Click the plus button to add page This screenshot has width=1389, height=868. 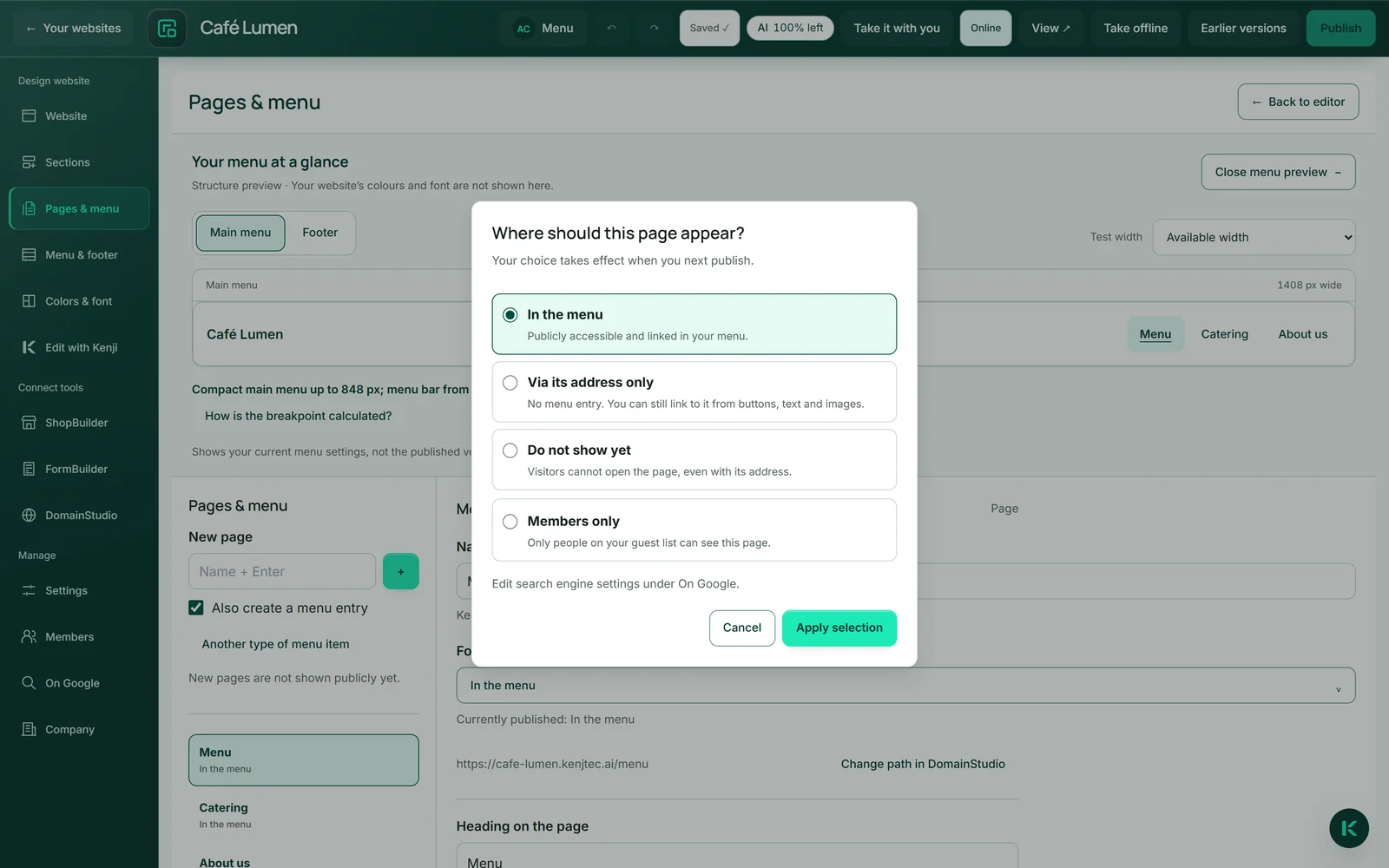point(401,571)
